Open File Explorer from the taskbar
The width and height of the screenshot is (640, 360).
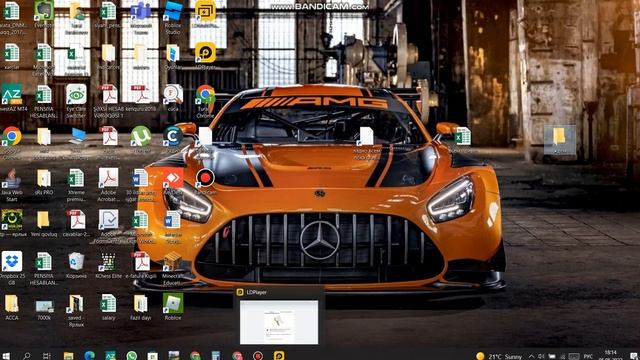click(x=68, y=356)
